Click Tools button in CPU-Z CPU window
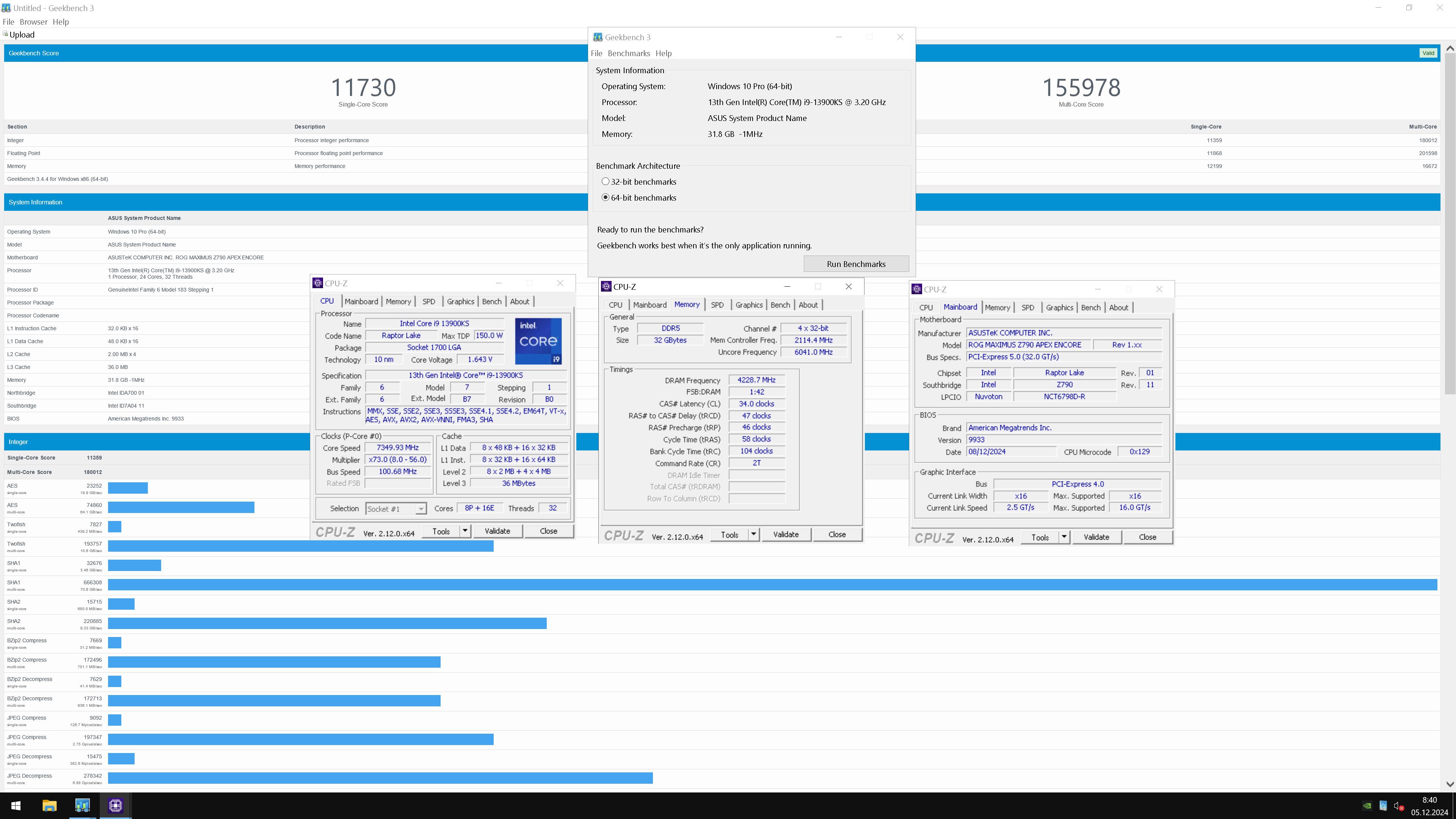This screenshot has height=819, width=1456. pyautogui.click(x=441, y=531)
